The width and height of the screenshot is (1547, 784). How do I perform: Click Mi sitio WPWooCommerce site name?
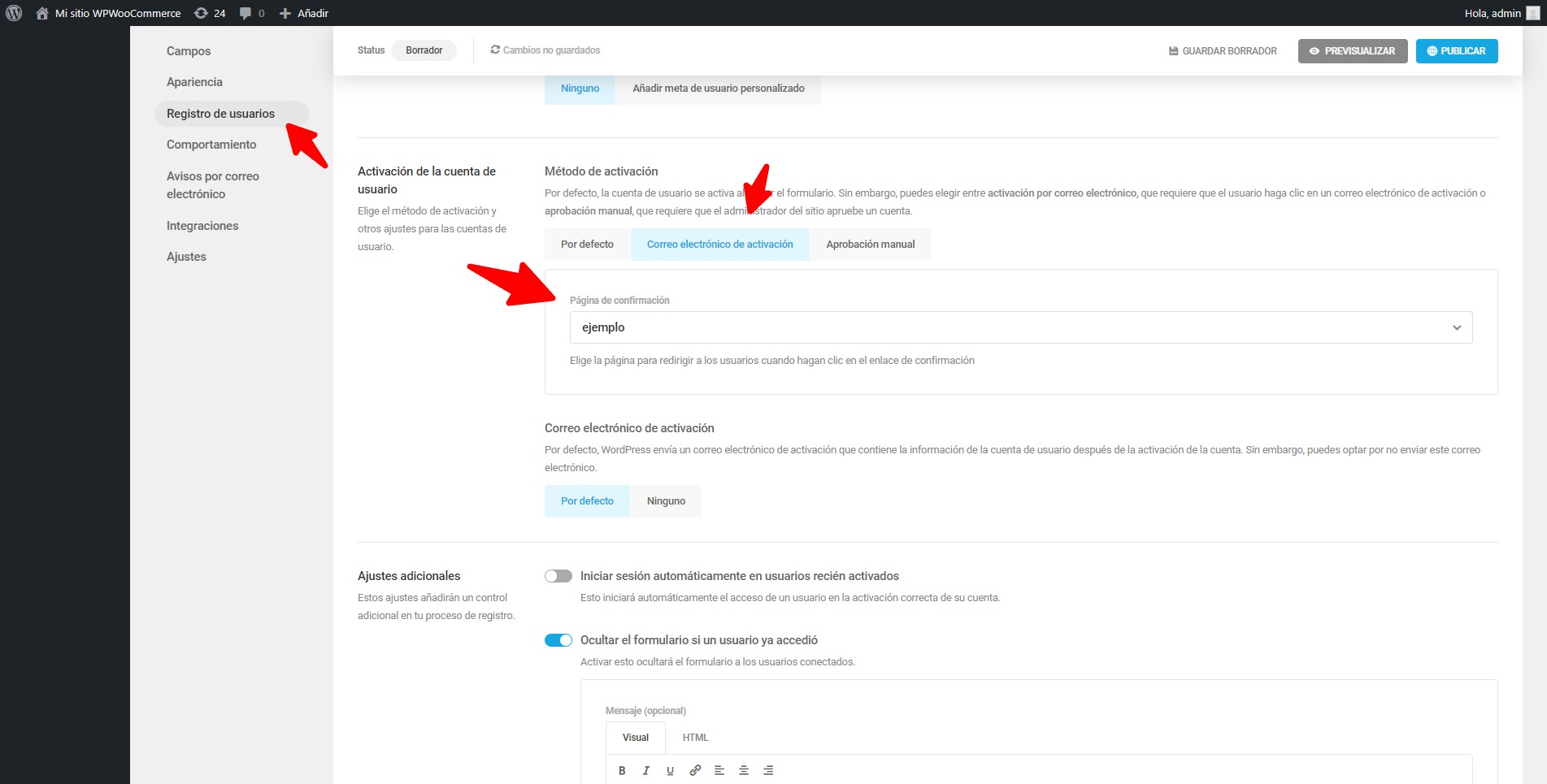click(118, 13)
